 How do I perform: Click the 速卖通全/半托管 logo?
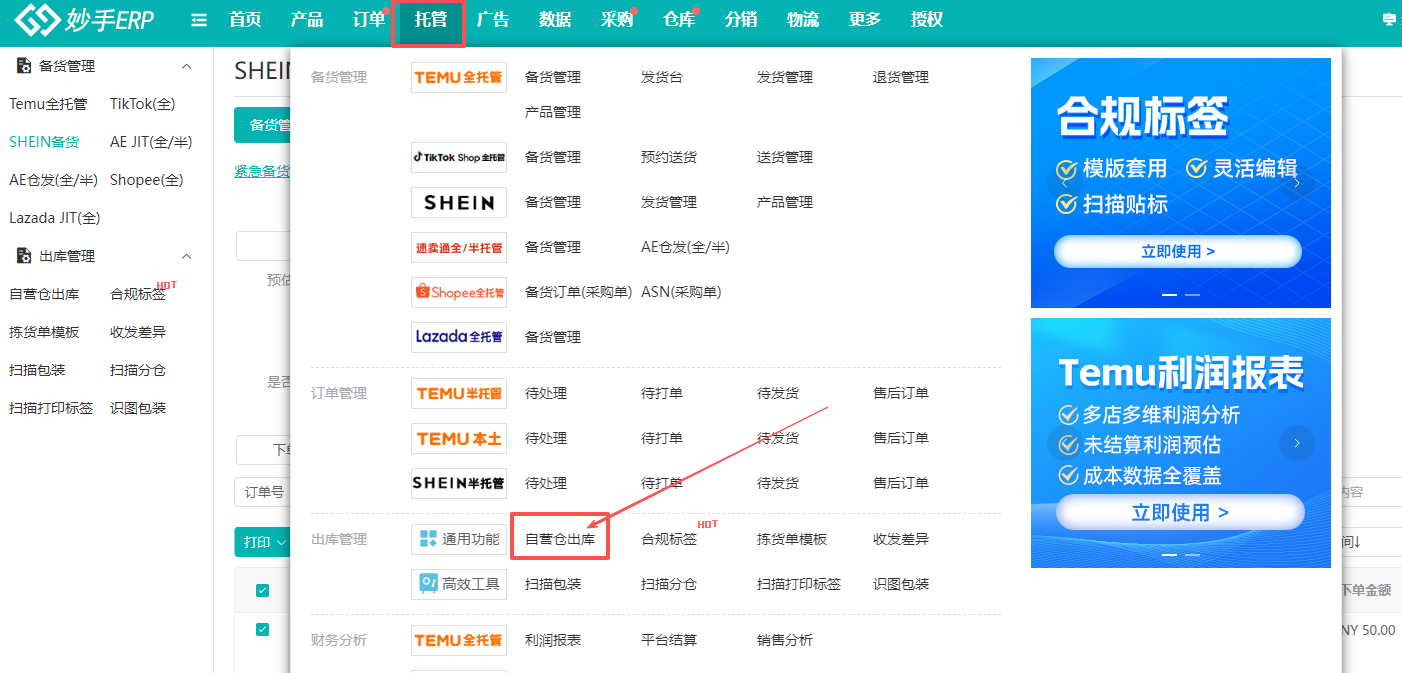coord(459,247)
